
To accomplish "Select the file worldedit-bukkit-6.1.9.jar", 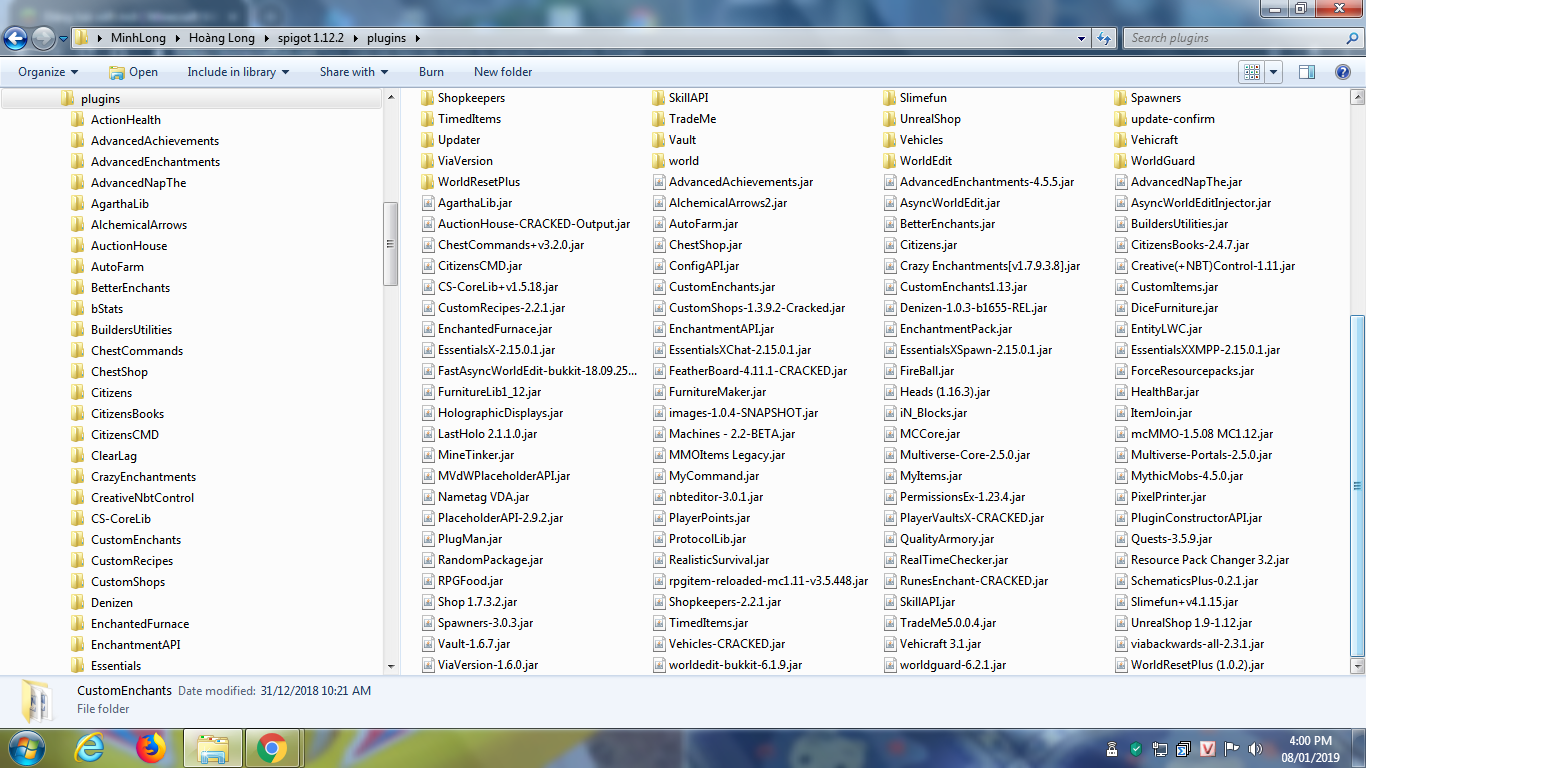I will tap(735, 665).
